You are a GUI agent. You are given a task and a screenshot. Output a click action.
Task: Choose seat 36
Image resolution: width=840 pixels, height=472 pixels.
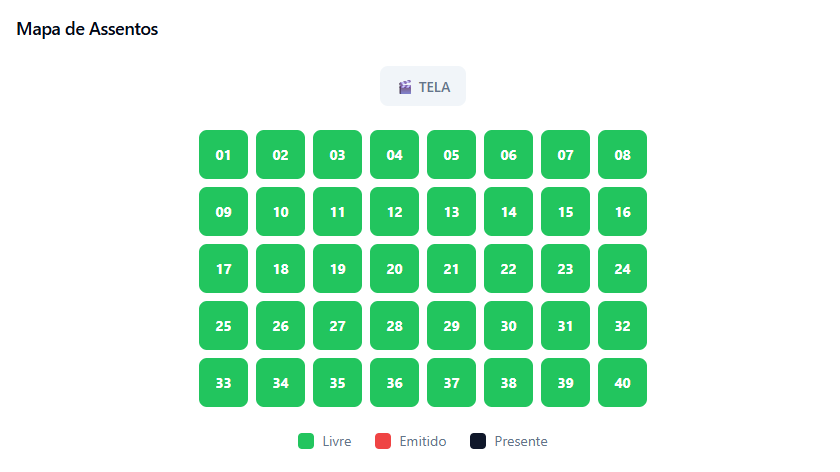(394, 383)
